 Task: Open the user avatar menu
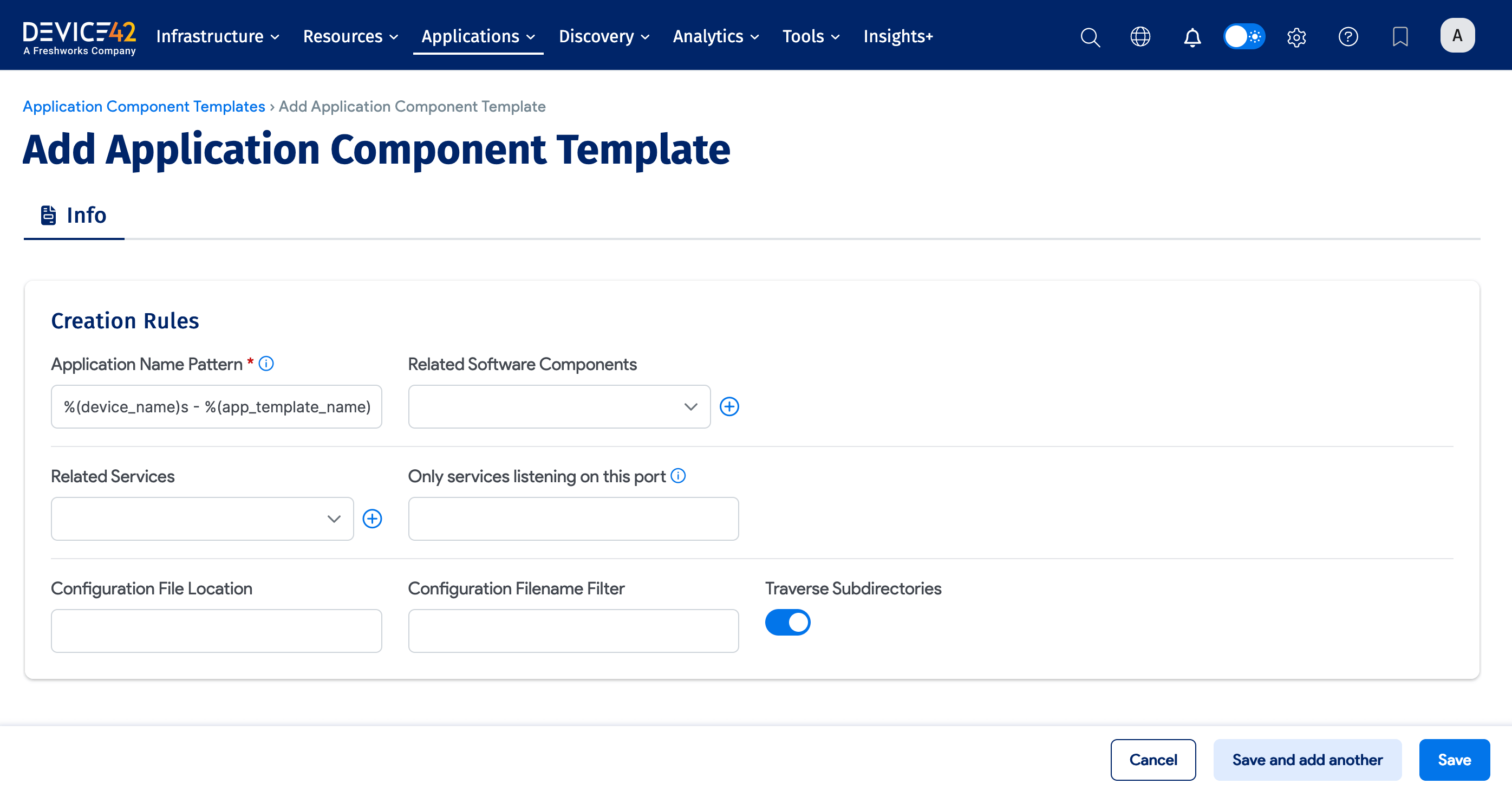click(1457, 36)
